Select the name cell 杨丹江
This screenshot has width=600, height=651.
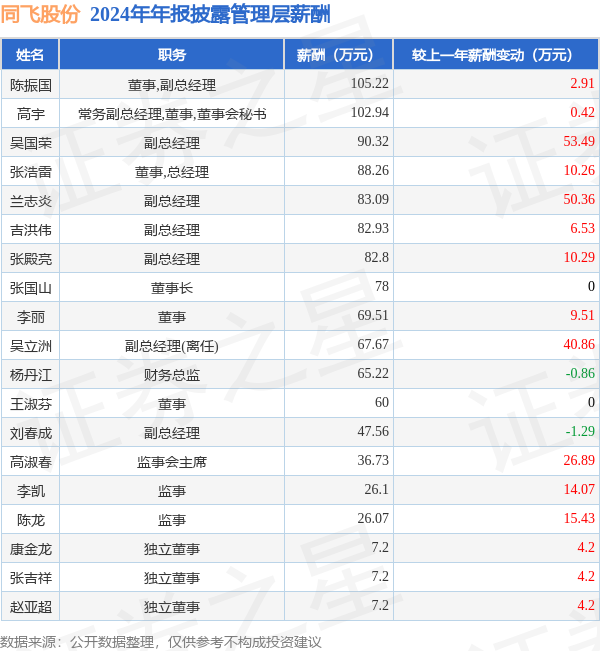pyautogui.click(x=31, y=375)
